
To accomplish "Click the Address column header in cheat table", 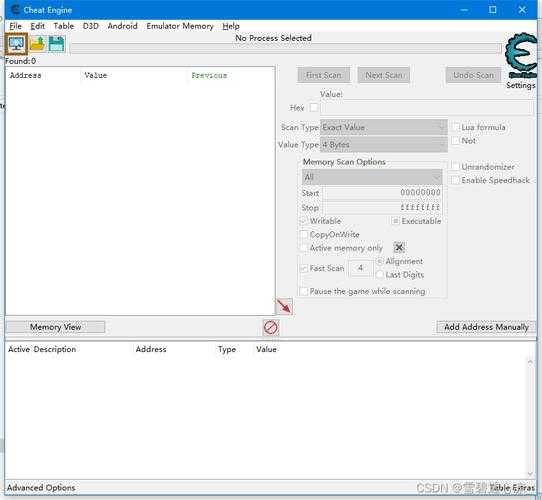I will coord(151,349).
